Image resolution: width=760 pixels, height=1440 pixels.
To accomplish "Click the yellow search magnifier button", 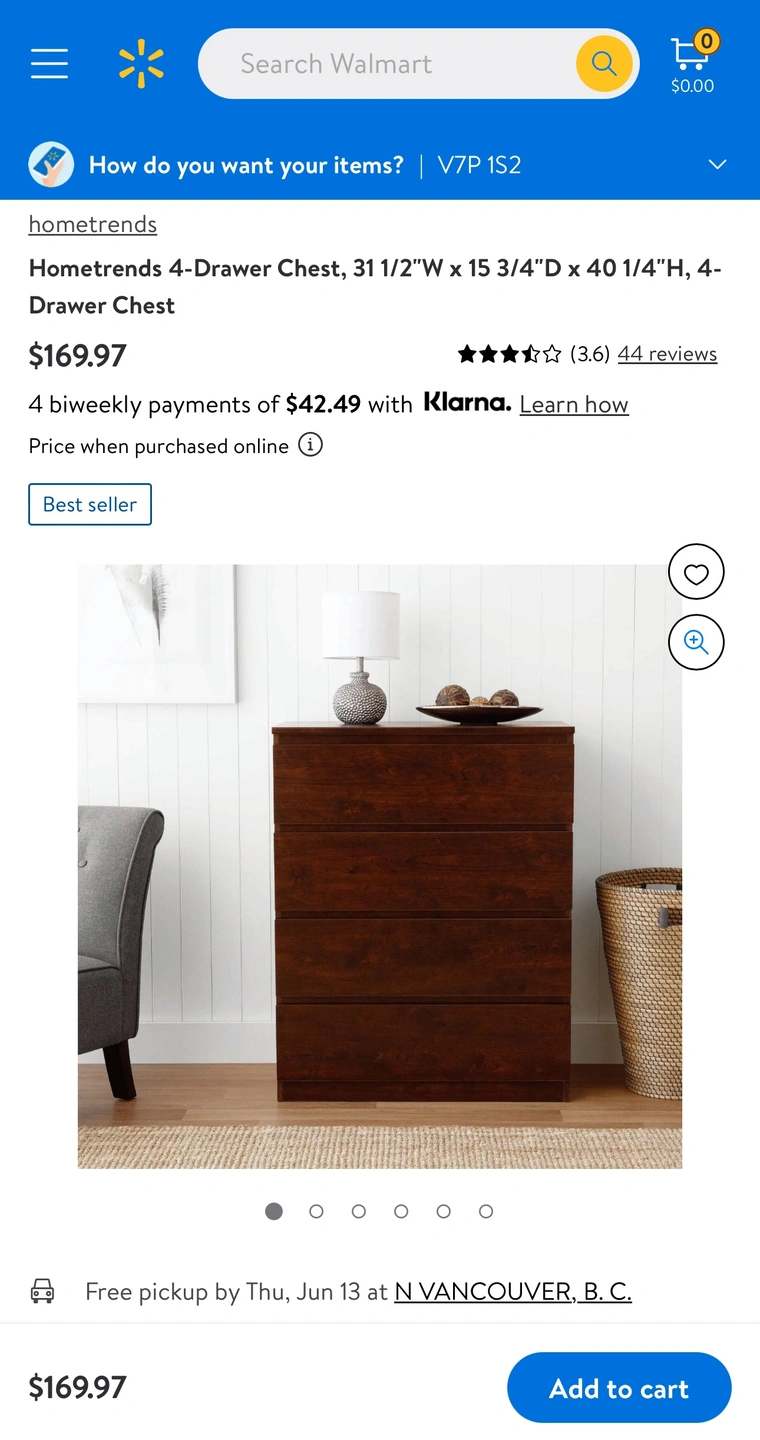I will [604, 64].
